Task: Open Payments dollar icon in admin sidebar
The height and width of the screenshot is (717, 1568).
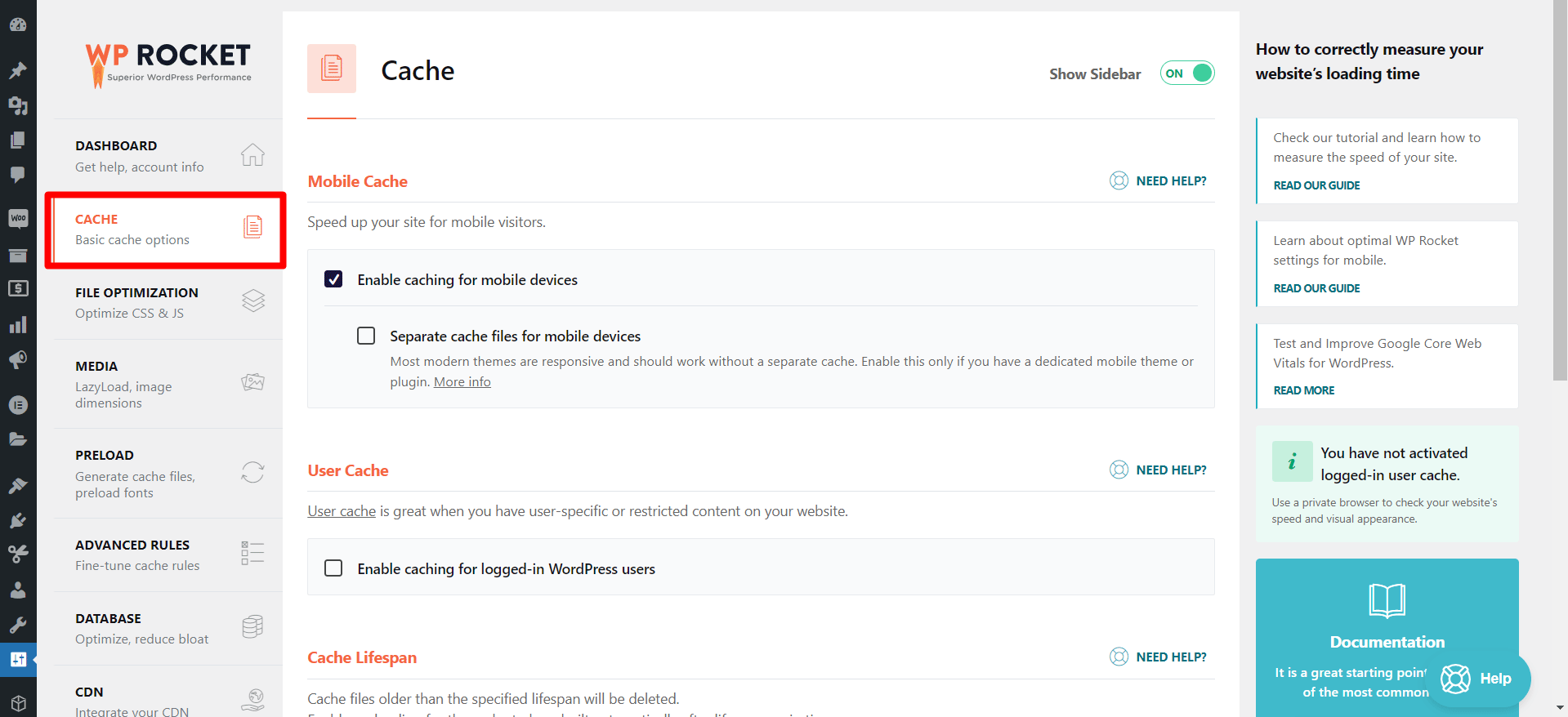Action: pos(18,288)
